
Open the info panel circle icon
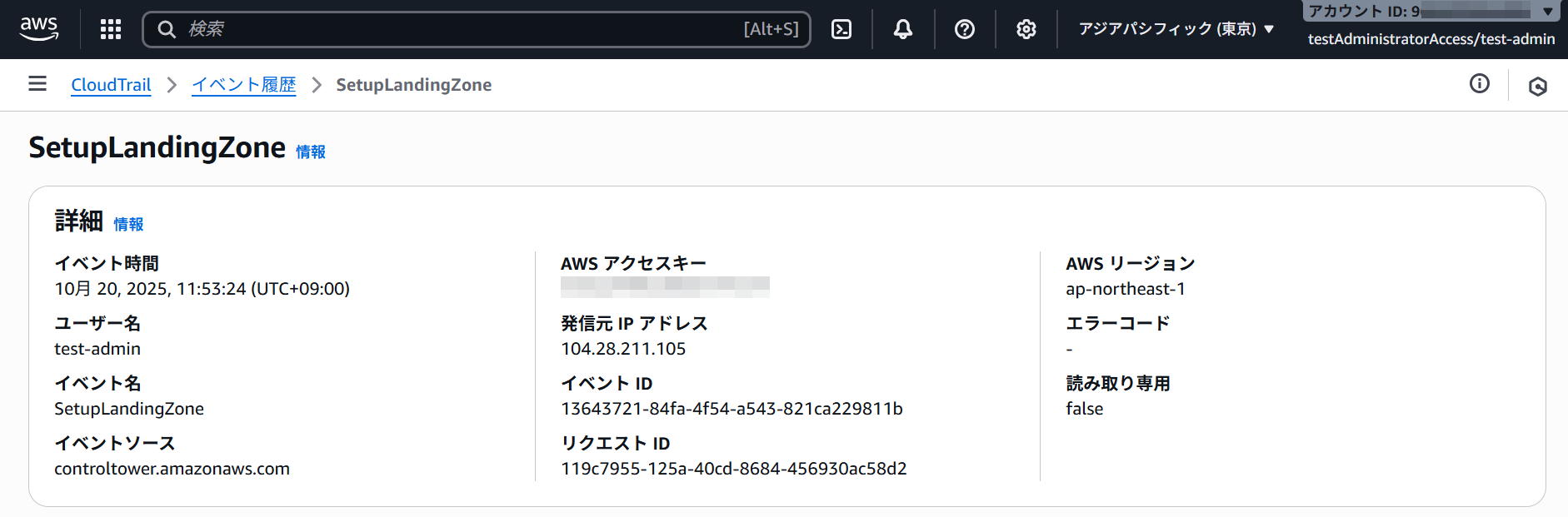(x=1480, y=83)
